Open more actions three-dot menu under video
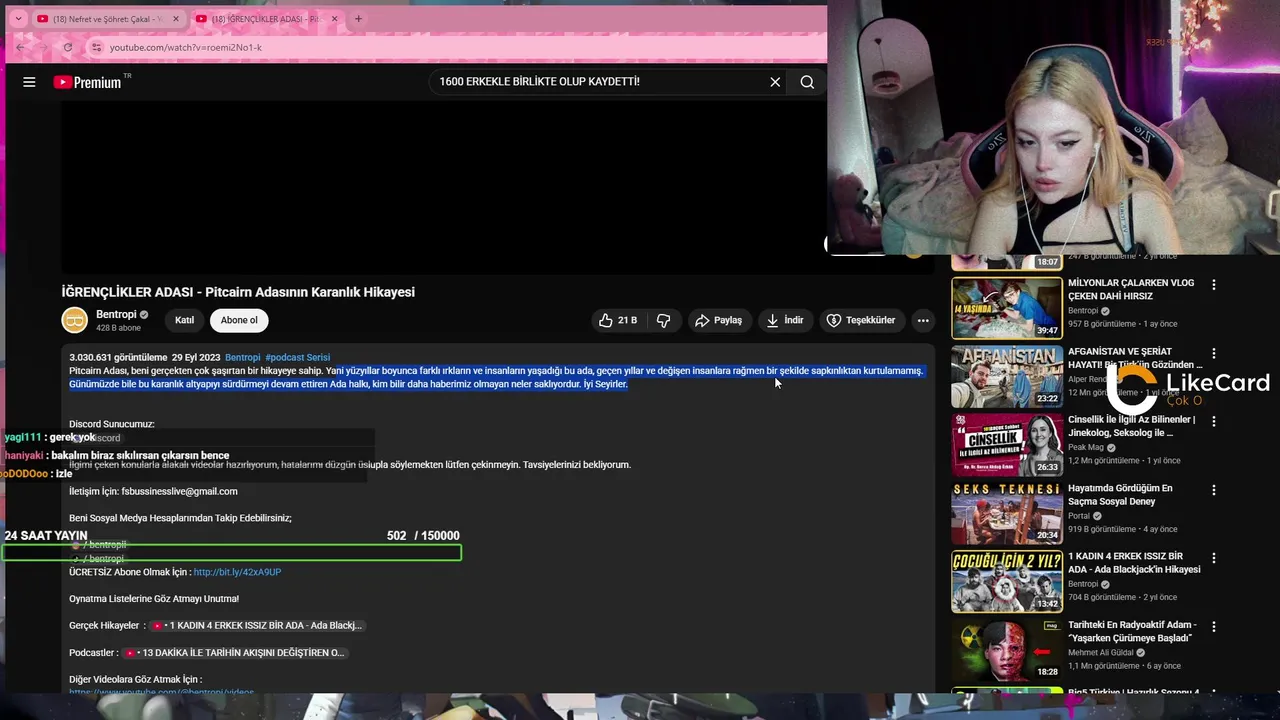The height and width of the screenshot is (720, 1280). click(x=923, y=320)
